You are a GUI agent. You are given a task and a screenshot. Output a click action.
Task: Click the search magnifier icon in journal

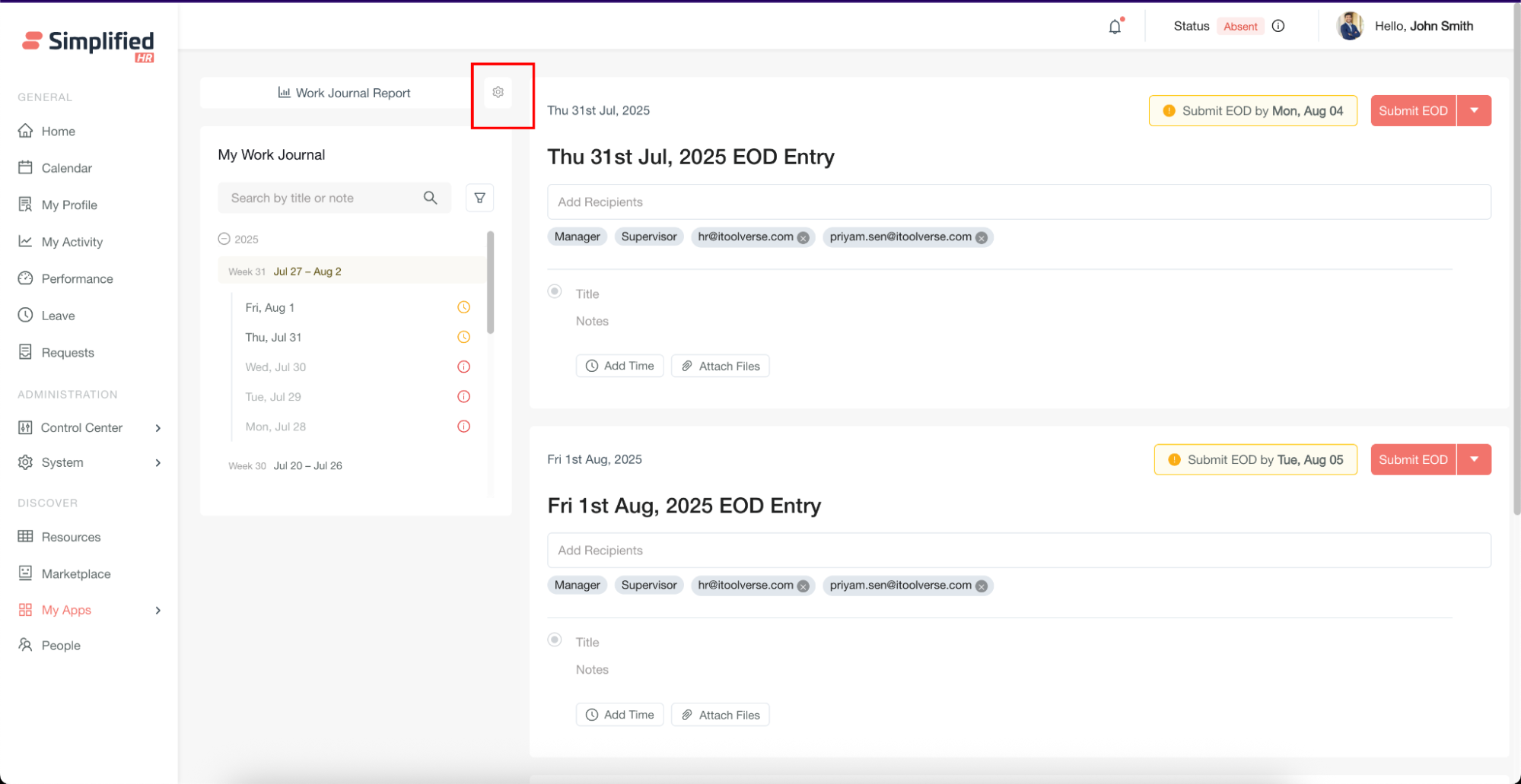tap(430, 198)
